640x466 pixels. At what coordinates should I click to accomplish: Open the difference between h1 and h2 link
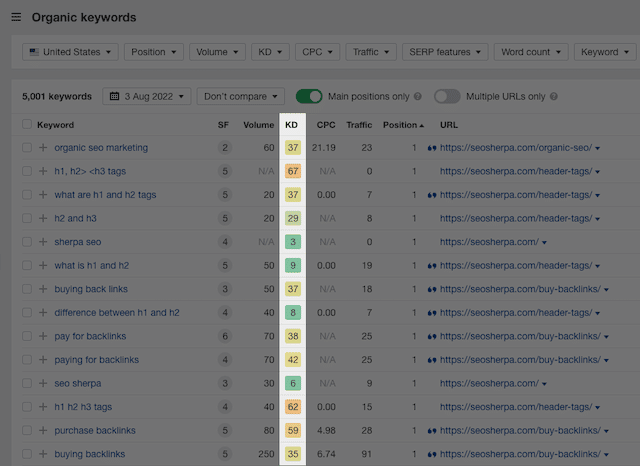pos(117,313)
